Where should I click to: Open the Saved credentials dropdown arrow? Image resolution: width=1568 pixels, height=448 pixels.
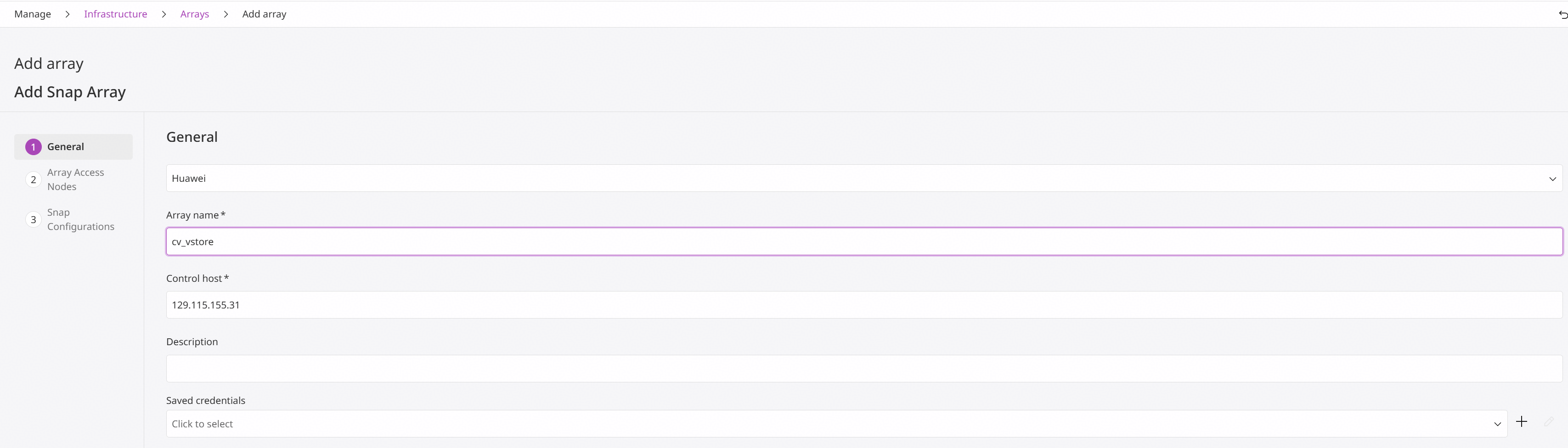[1497, 424]
